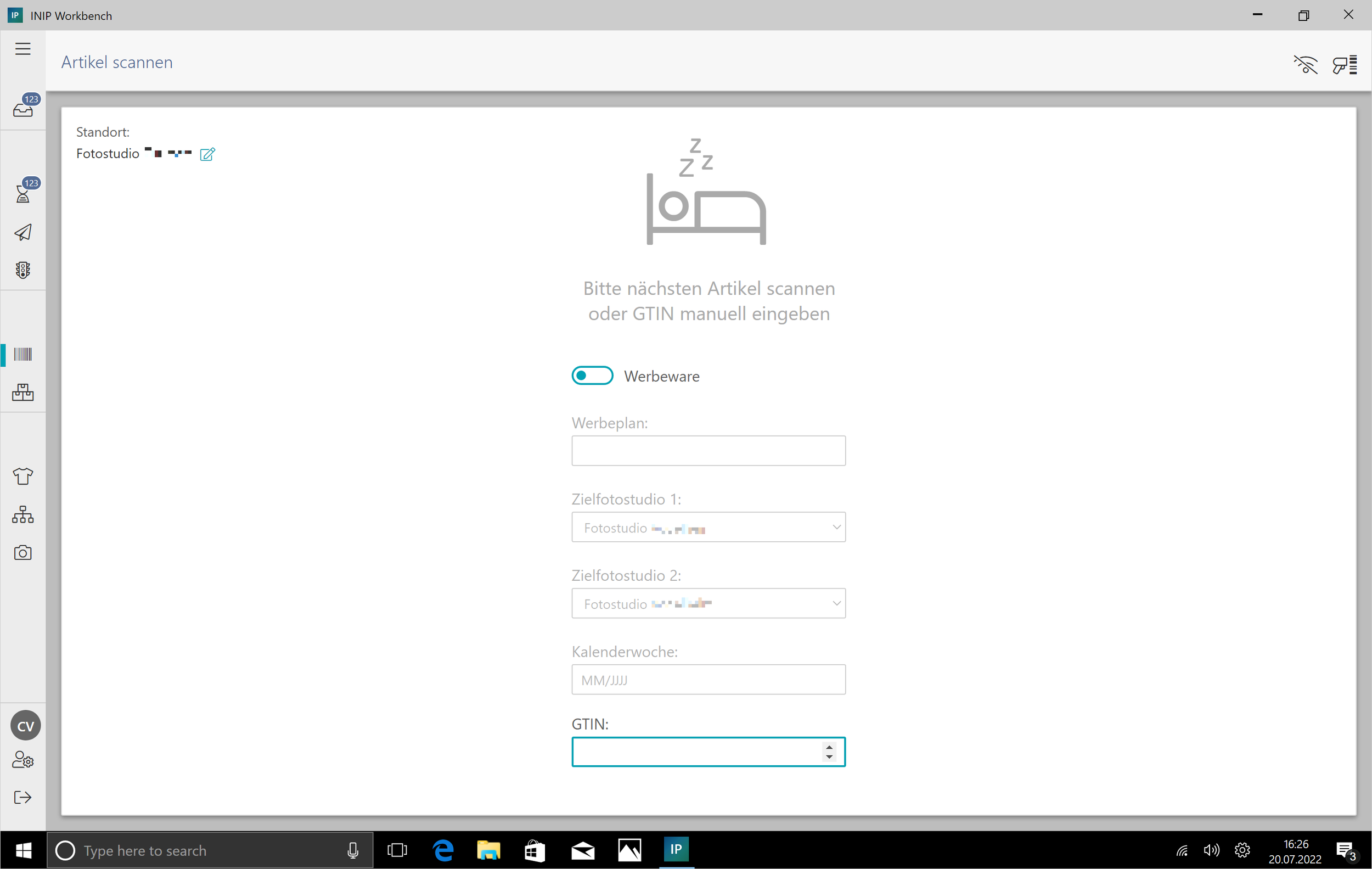Click the stacked boxes sidebar icon

[24, 392]
